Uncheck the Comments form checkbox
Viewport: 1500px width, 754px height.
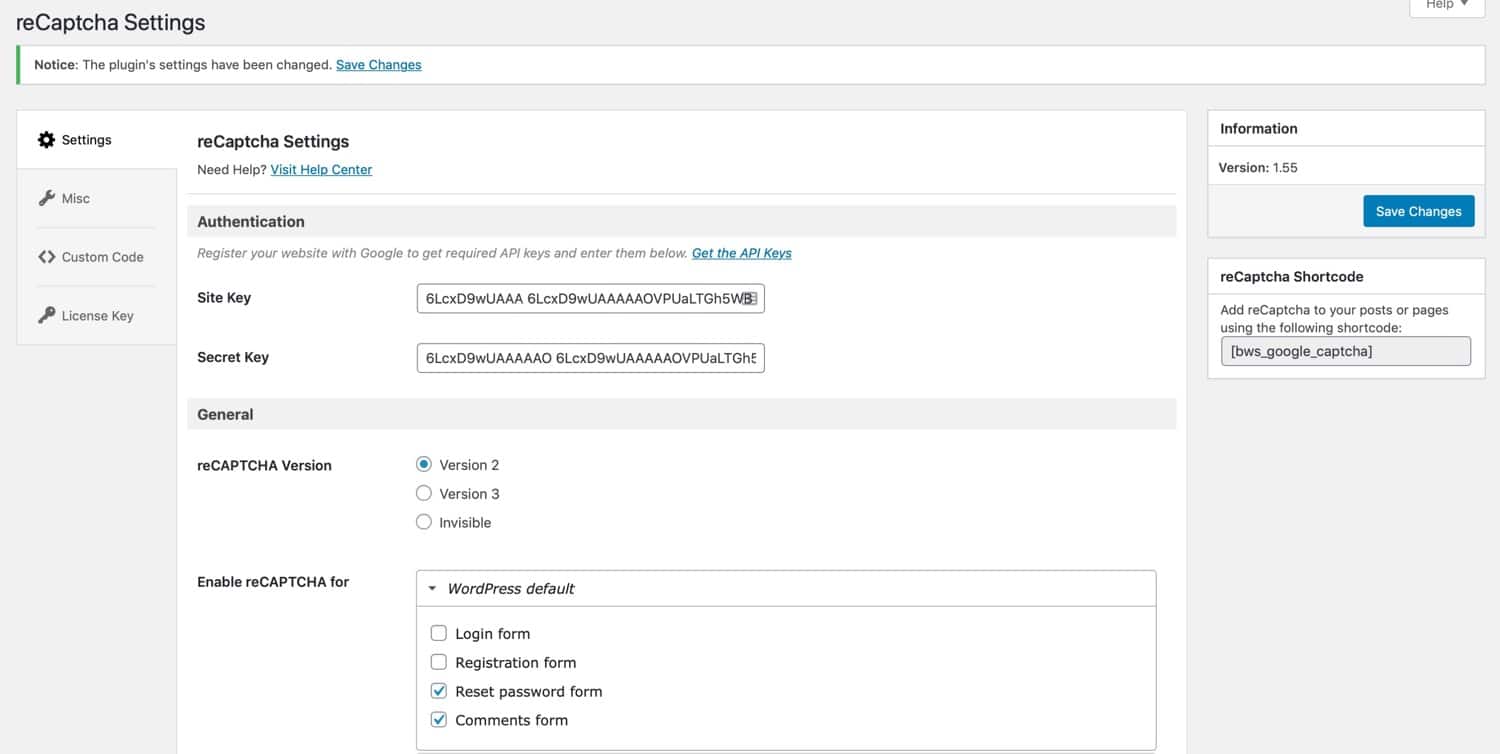point(438,719)
